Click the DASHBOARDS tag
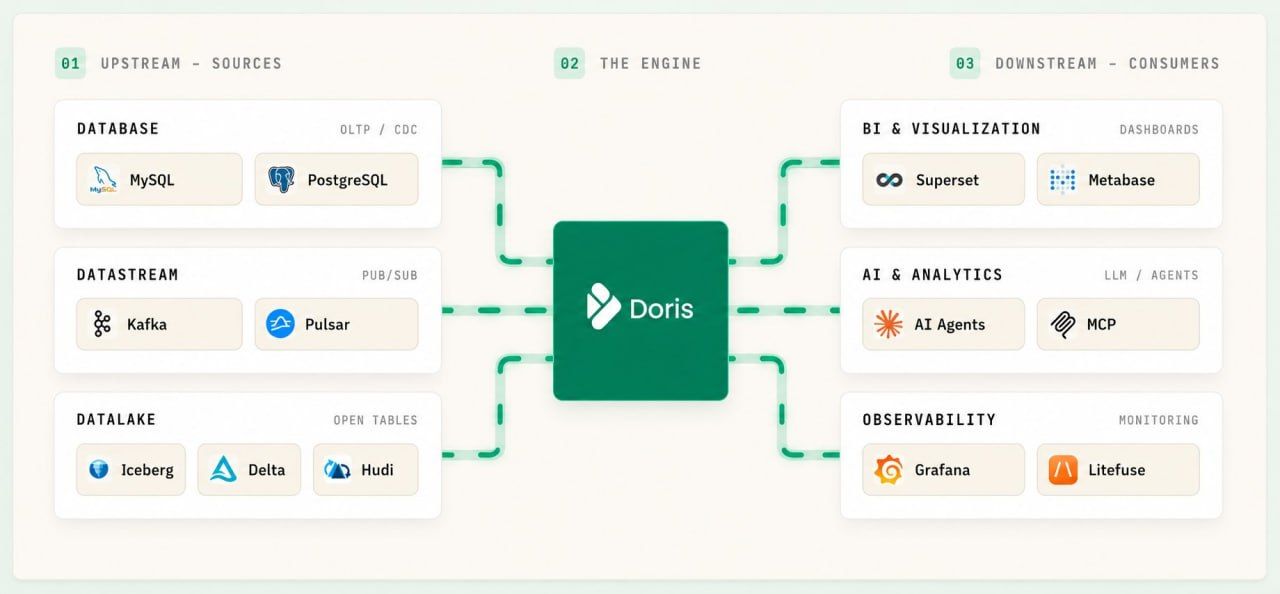This screenshot has width=1280, height=594. click(x=1159, y=129)
